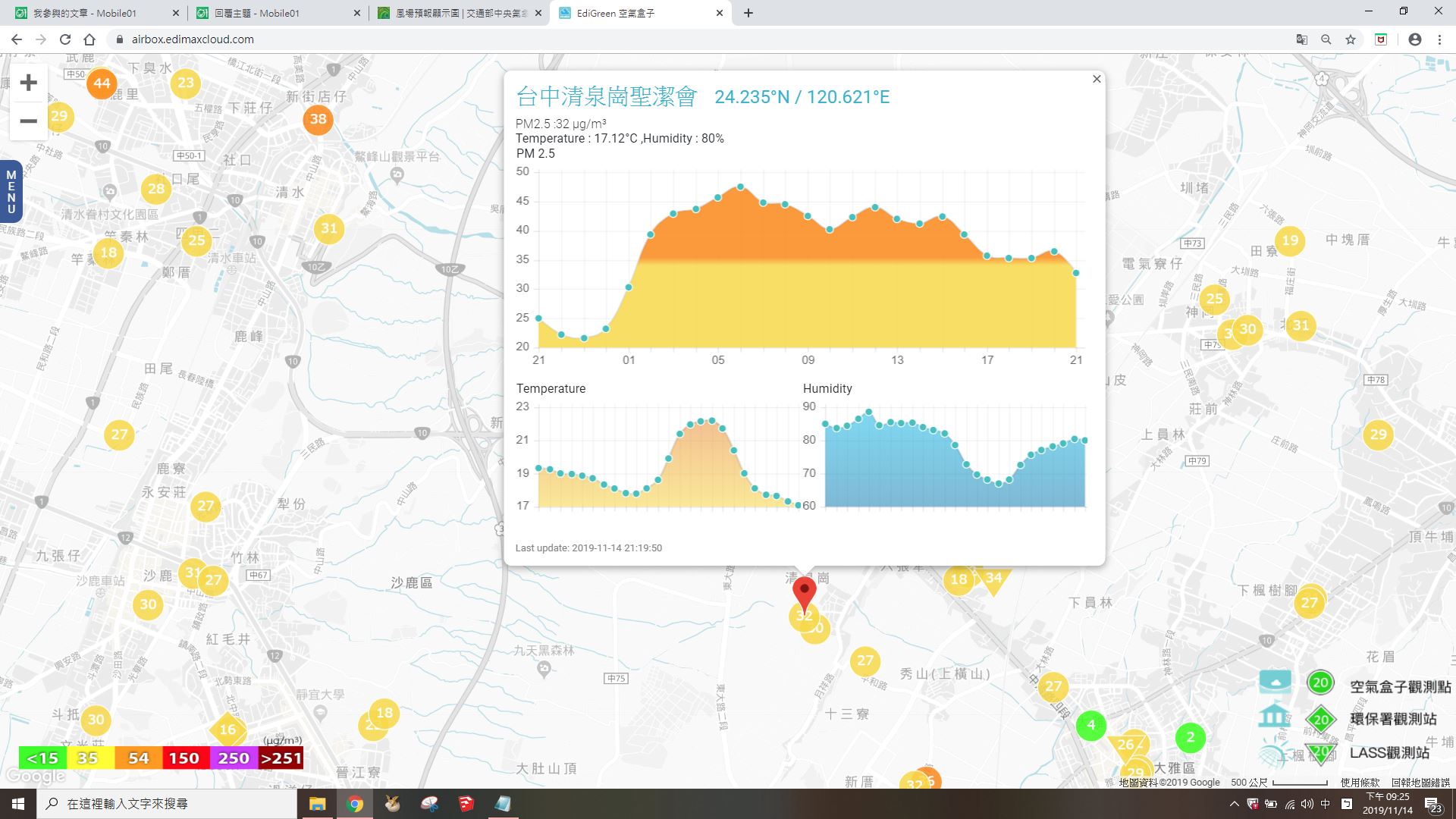Screen dimensions: 1456x819
Task: Select the yellow 19 marker near 中塊厝
Action: (x=1290, y=241)
